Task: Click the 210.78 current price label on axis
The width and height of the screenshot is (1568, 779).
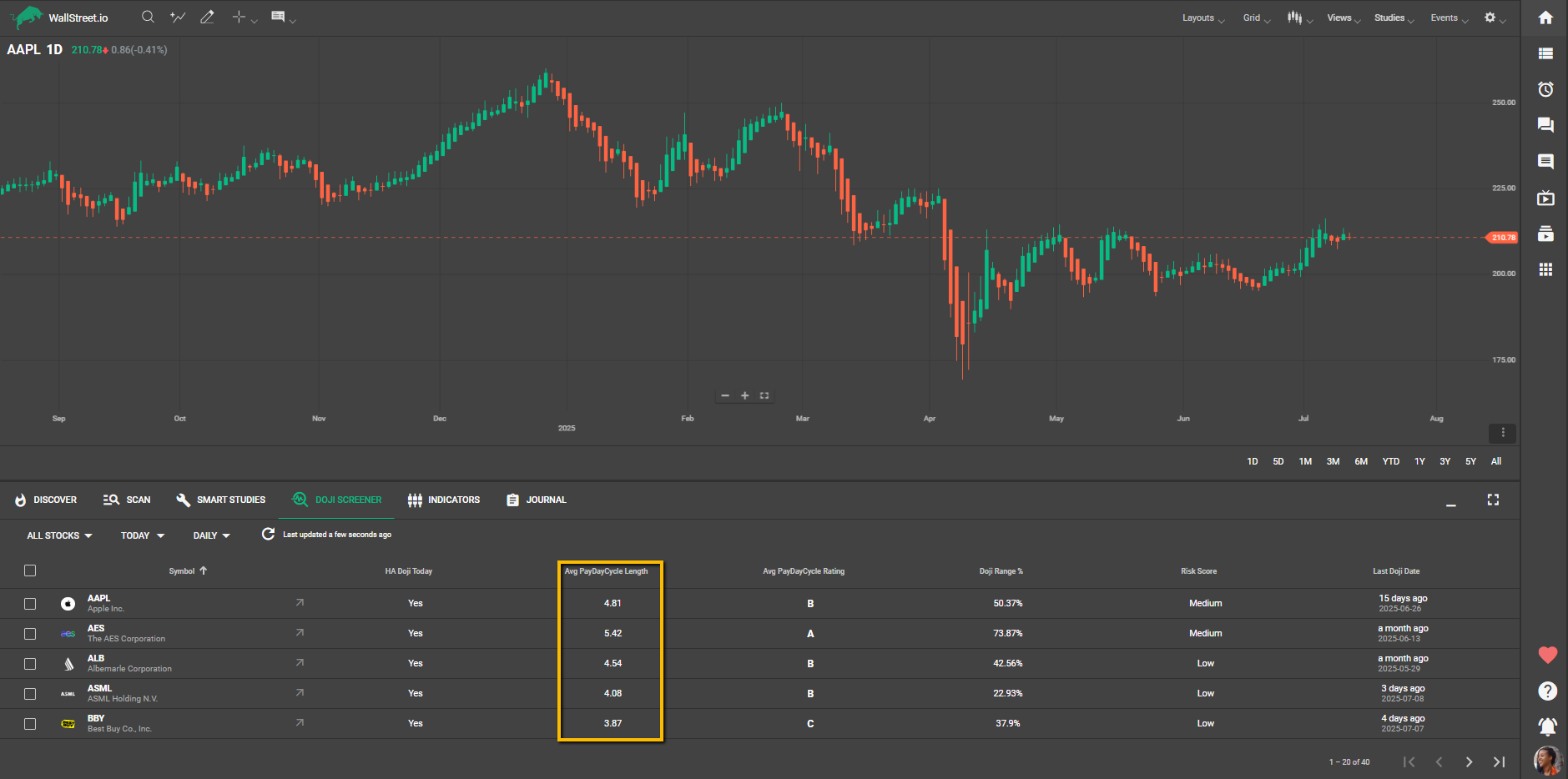Action: click(1502, 238)
